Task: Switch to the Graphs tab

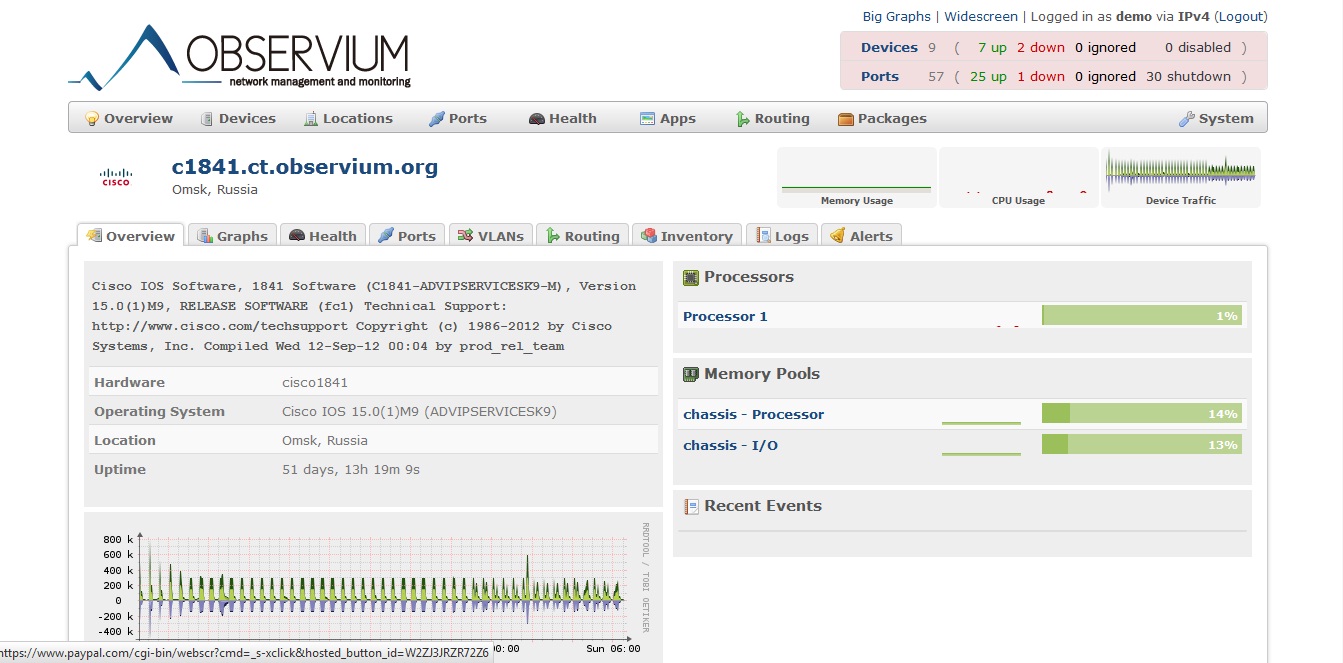Action: point(232,236)
